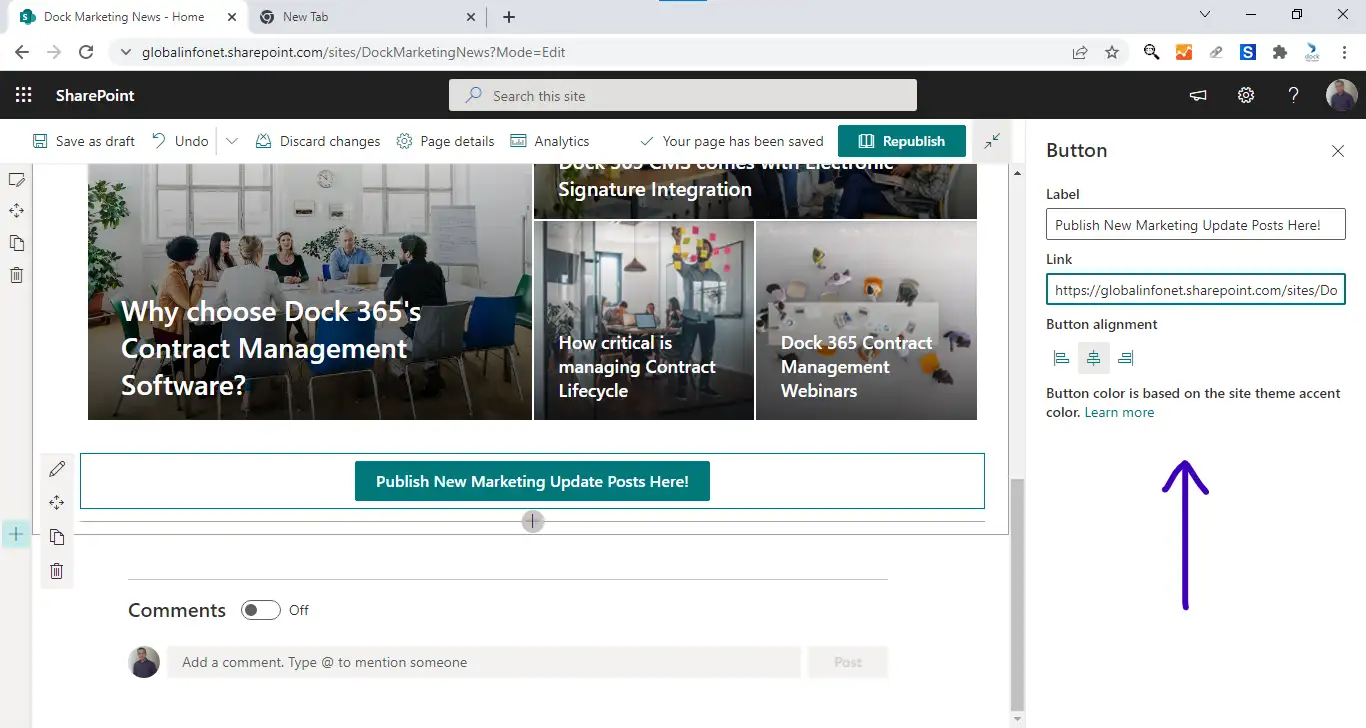Open Page details
Screen dimensions: 1366x728
point(445,141)
